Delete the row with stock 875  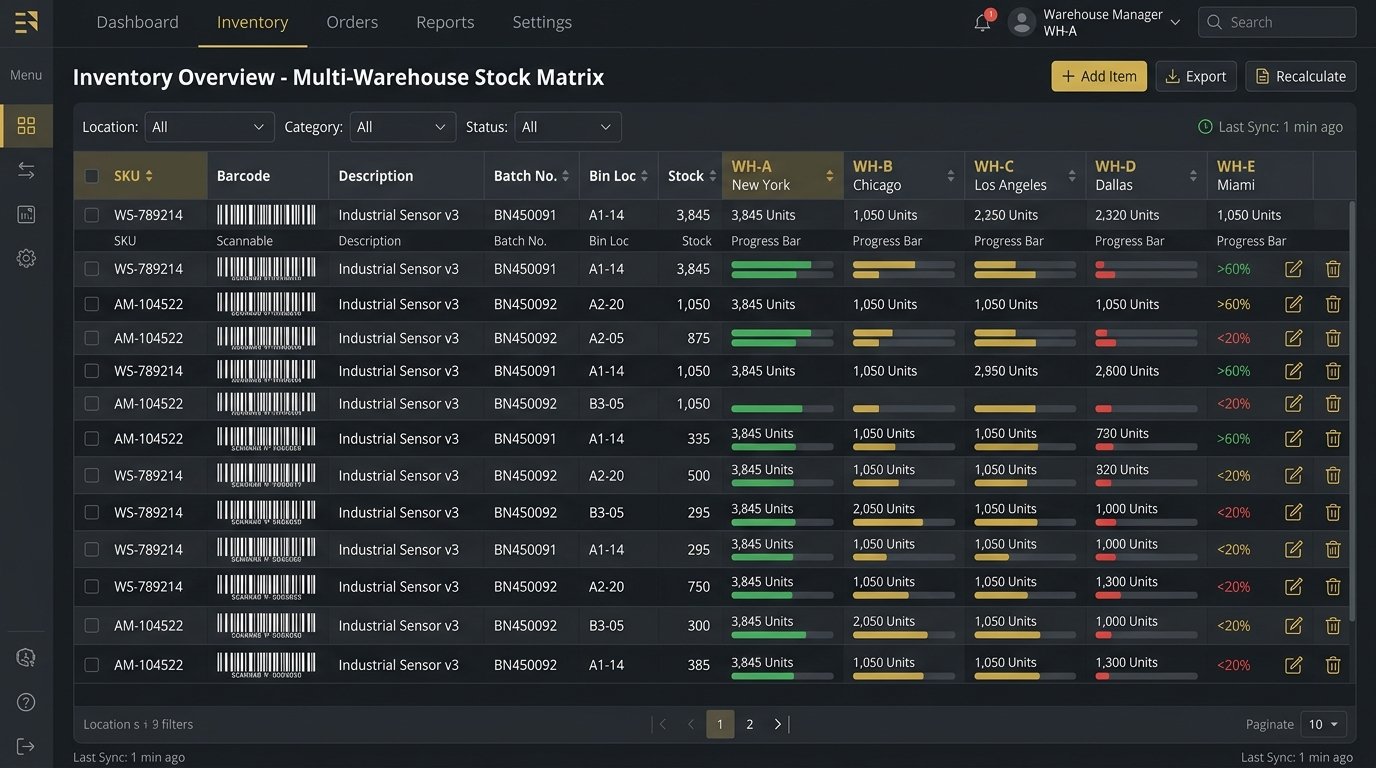(1333, 338)
